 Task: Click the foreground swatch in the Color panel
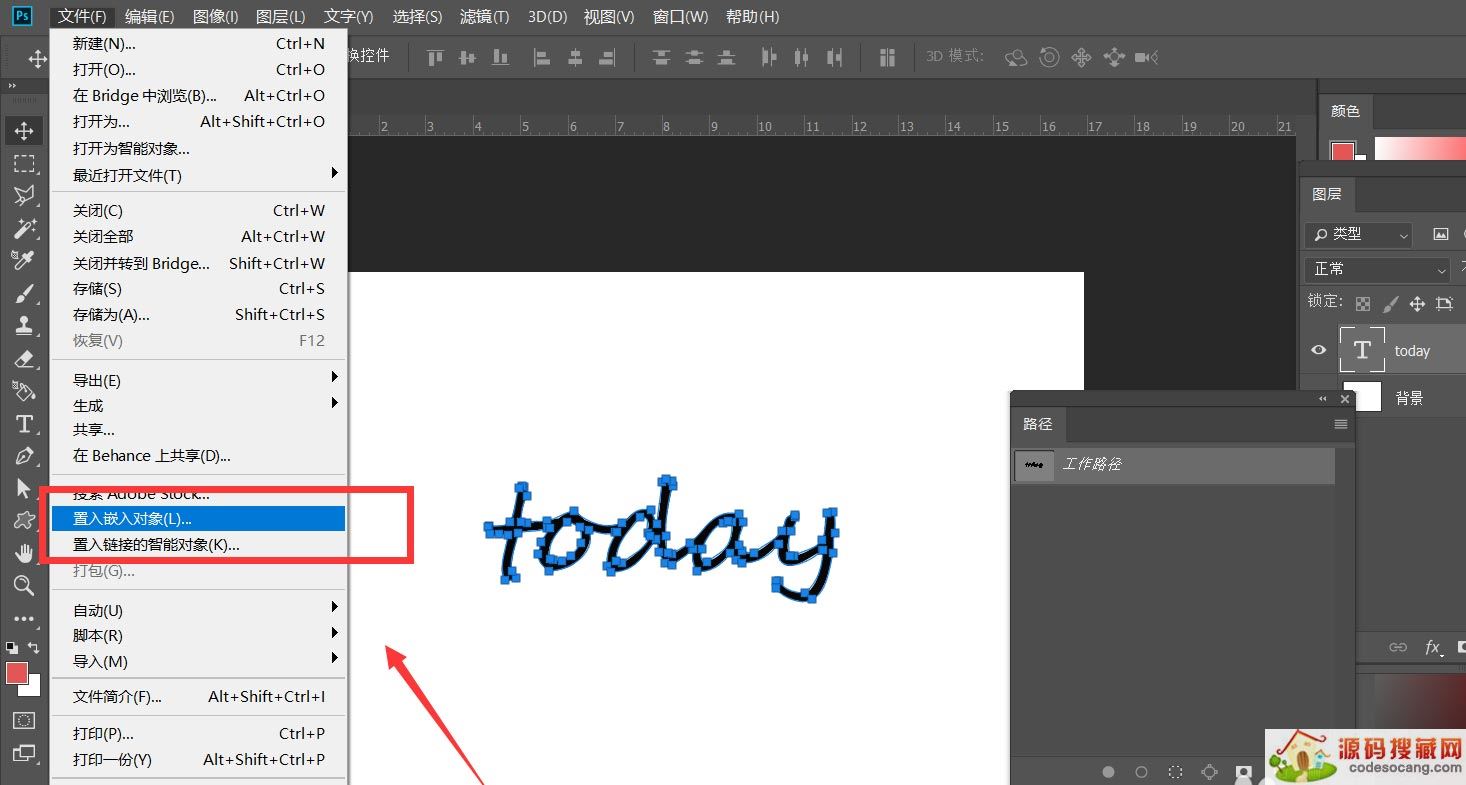coord(1342,153)
